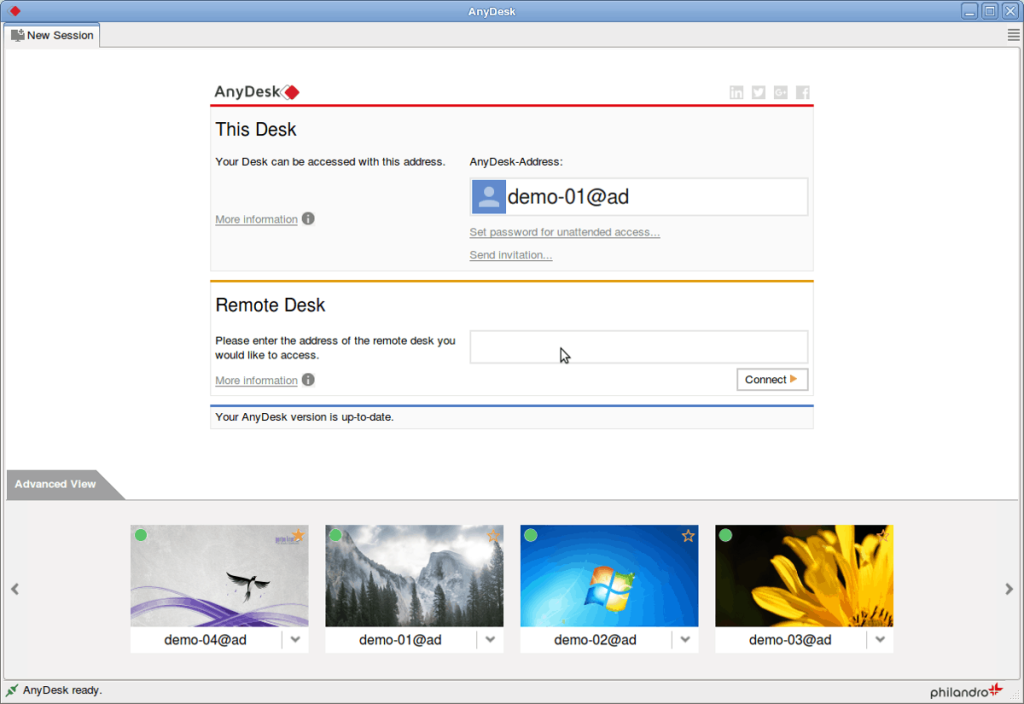
Task: Click the Google+ icon
Action: (781, 92)
